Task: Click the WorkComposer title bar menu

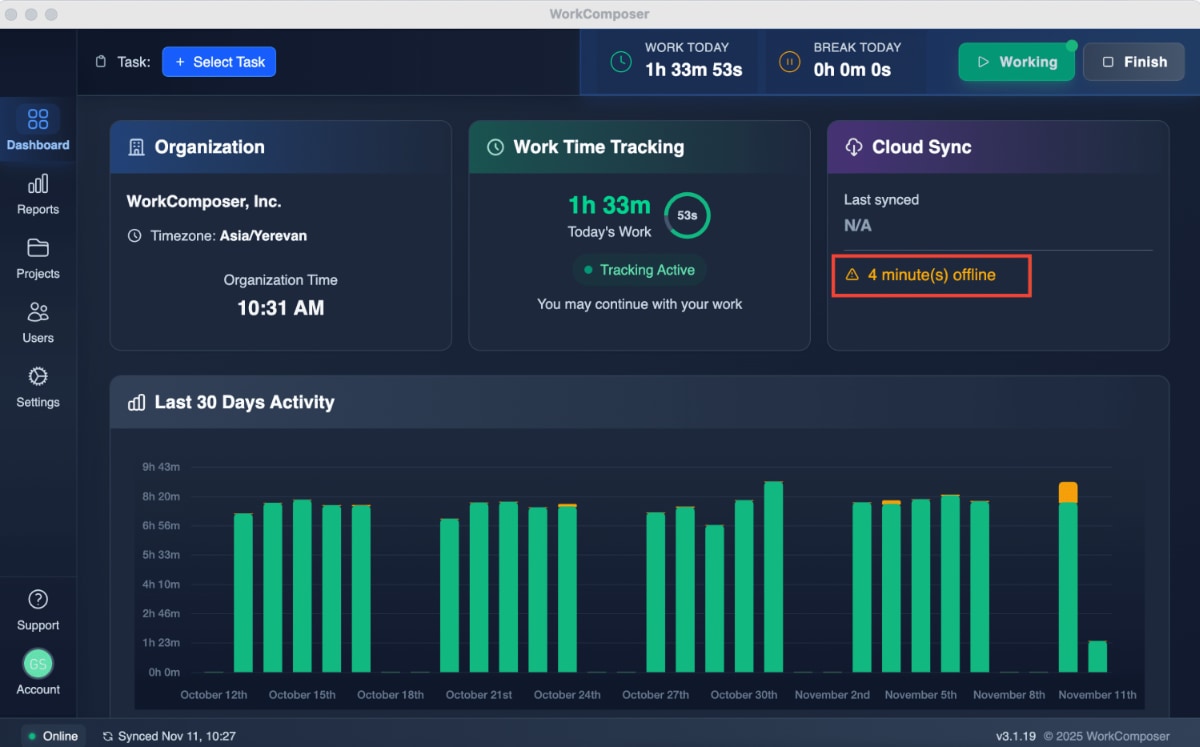Action: pyautogui.click(x=599, y=13)
